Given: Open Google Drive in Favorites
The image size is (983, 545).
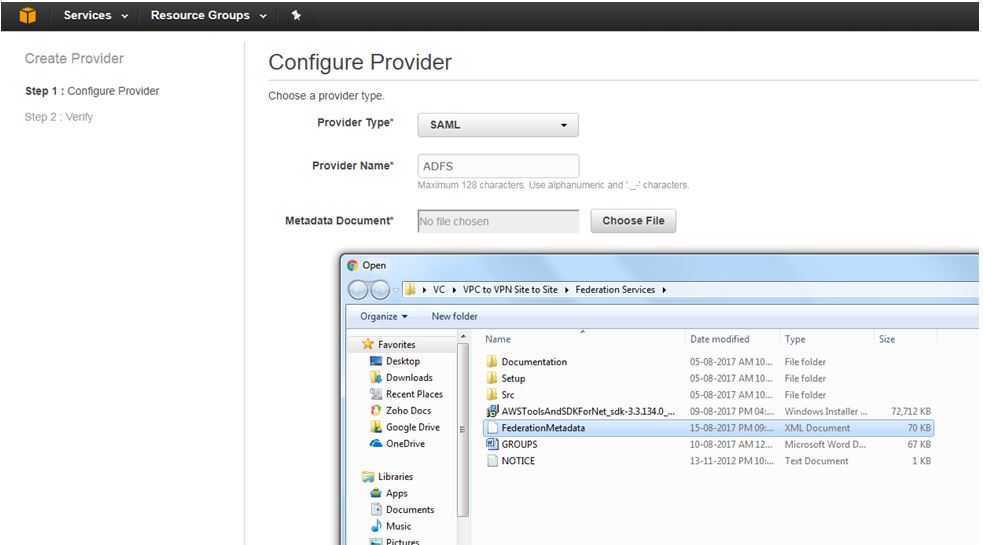Looking at the screenshot, I should [x=412, y=427].
